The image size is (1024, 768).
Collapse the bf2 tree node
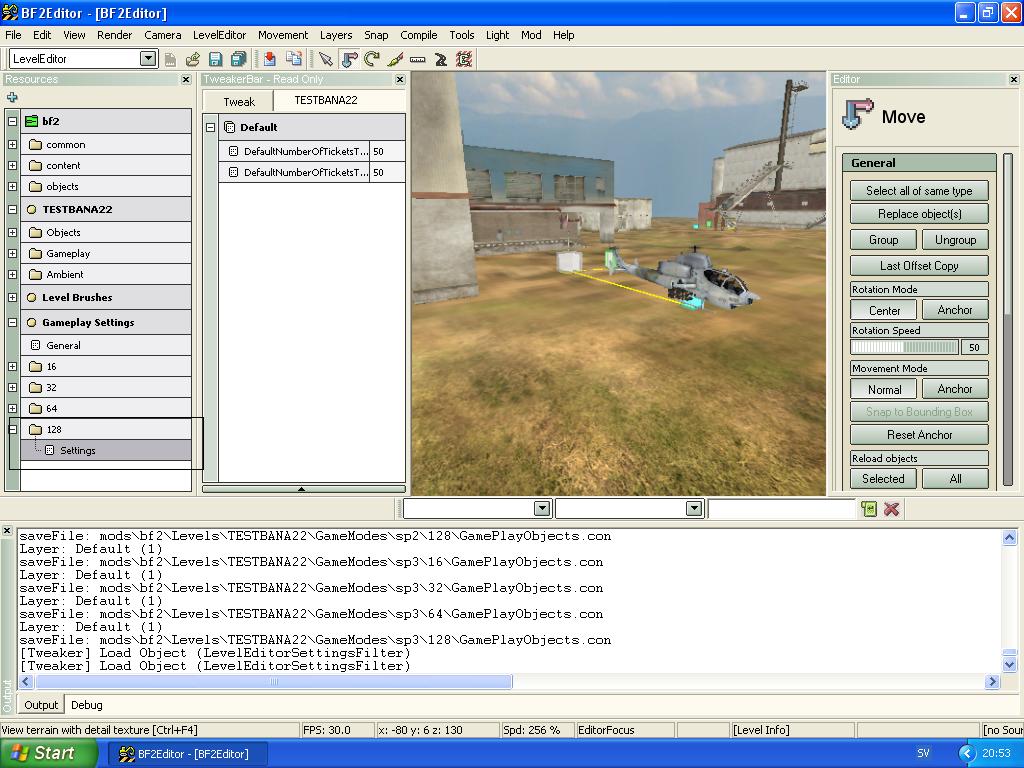(x=12, y=121)
